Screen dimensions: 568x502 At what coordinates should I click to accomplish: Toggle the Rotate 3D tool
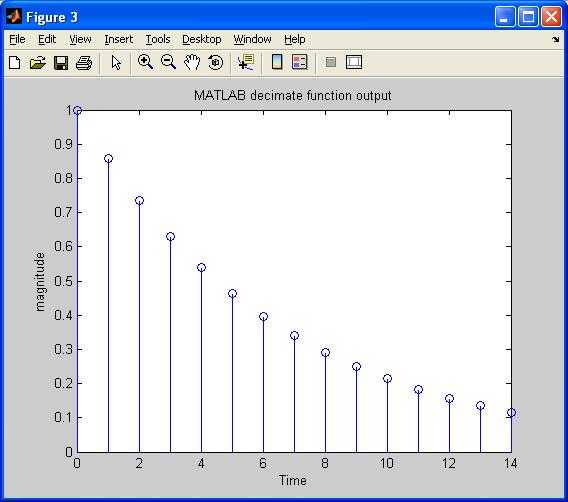click(216, 62)
